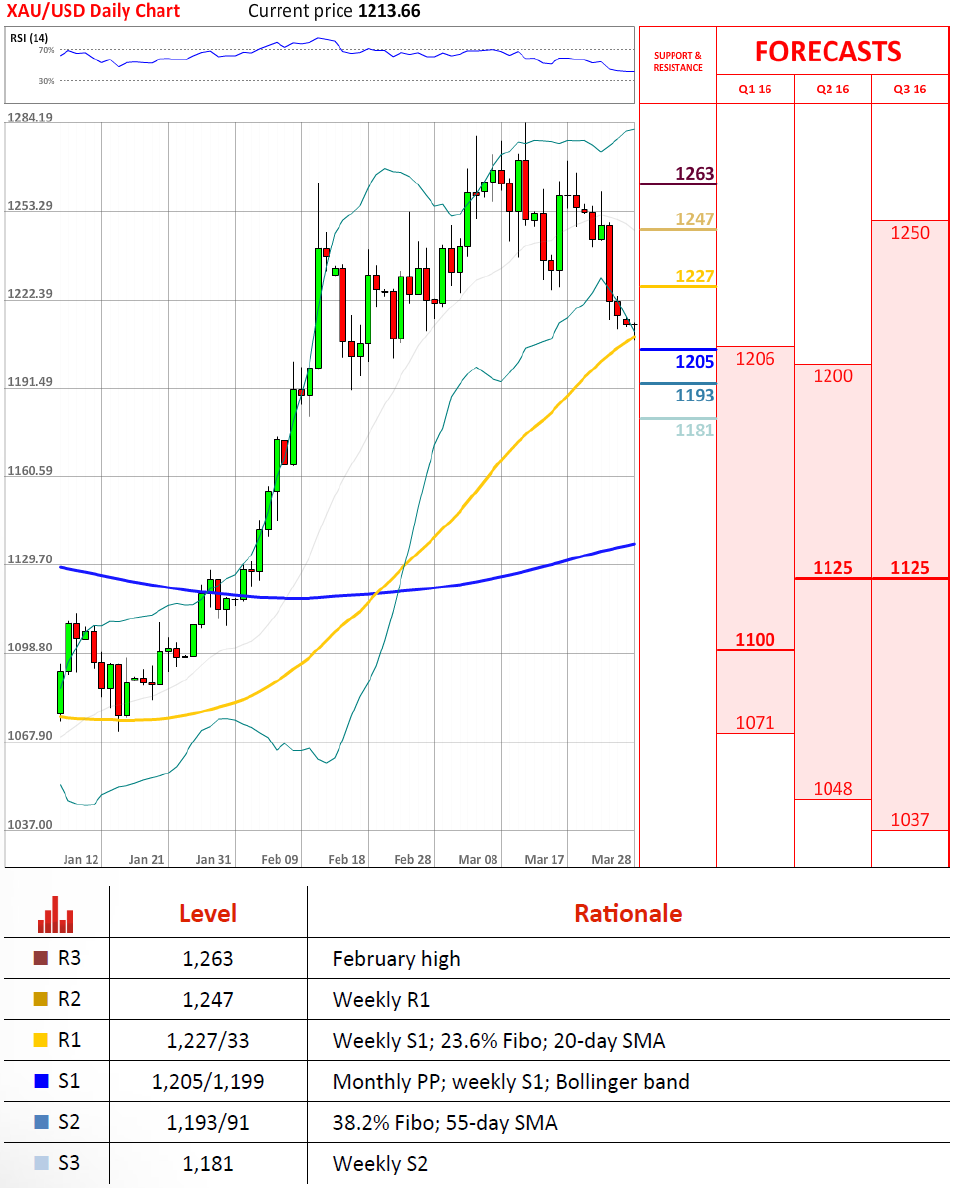Screen dimensions: 953x1188
Task: Click the 1263 resistance level marker
Action: (694, 174)
